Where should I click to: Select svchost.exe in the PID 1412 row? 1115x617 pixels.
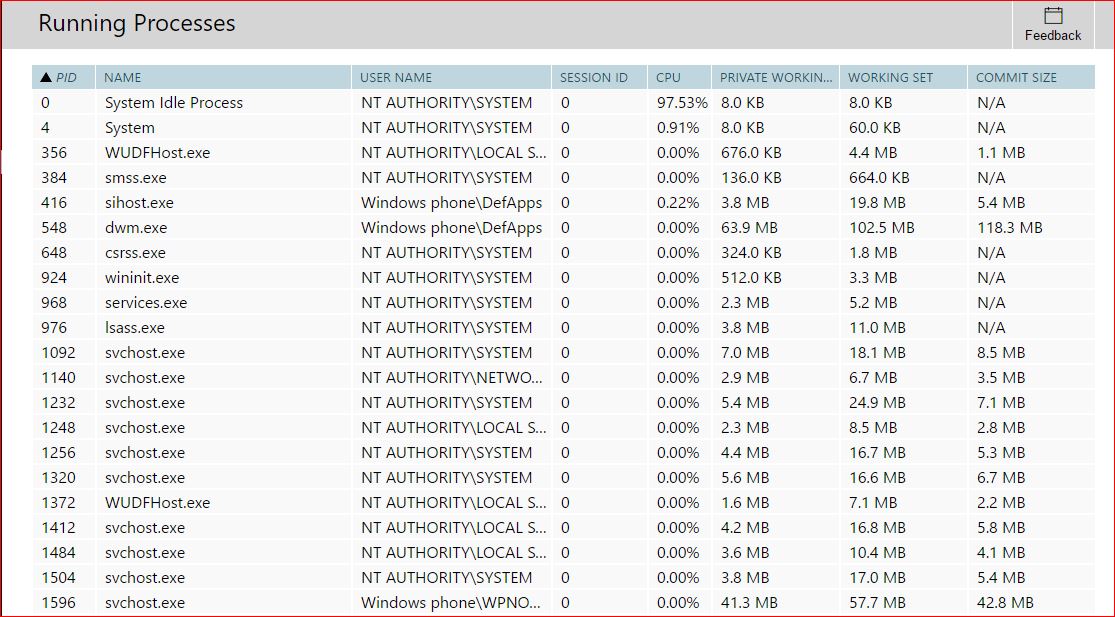144,527
